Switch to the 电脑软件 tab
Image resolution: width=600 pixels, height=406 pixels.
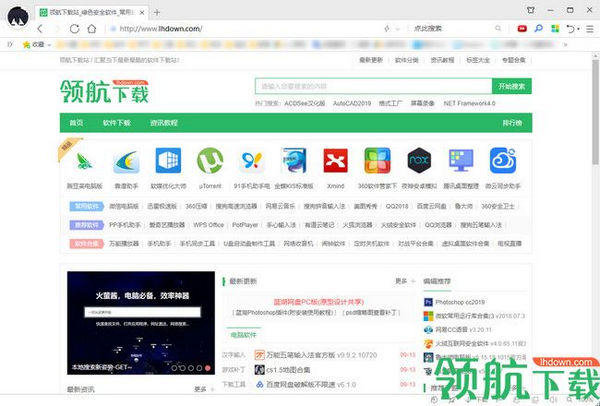click(x=243, y=335)
